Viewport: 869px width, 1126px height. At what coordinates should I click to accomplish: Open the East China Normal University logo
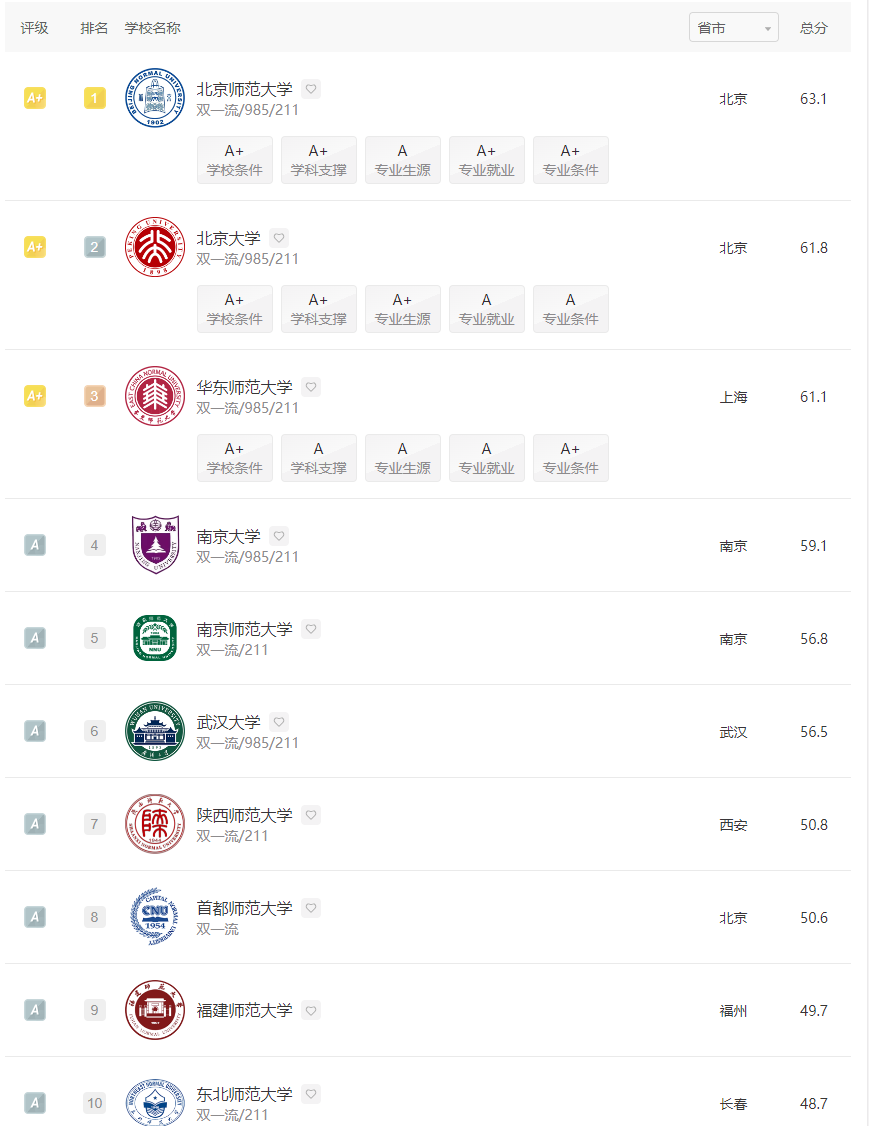click(155, 396)
